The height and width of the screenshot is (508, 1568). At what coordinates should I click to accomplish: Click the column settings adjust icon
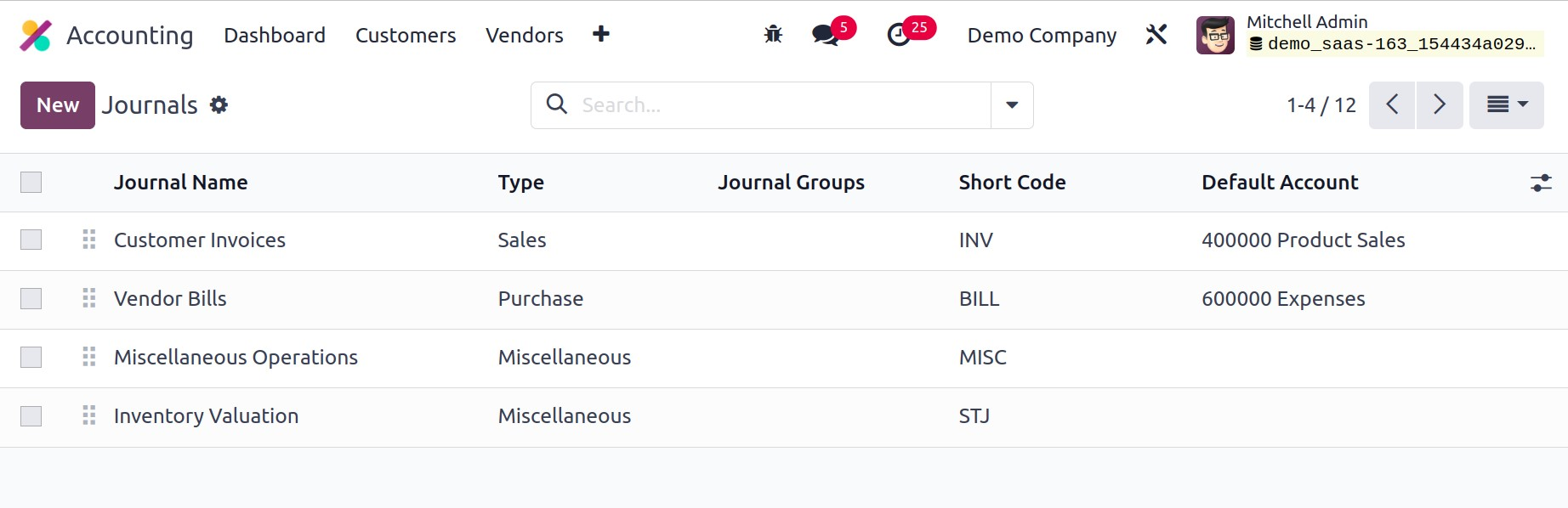click(1541, 183)
